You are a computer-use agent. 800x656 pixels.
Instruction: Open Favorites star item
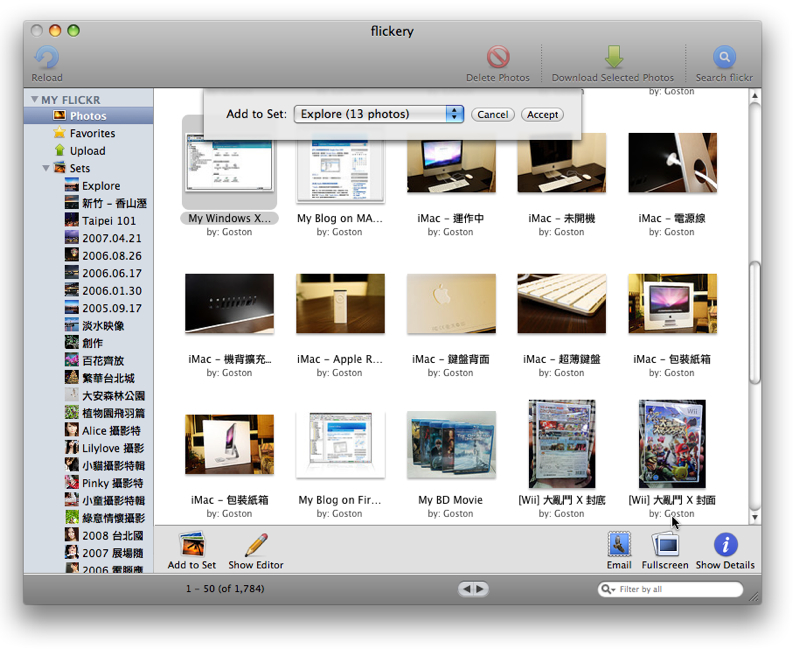(x=88, y=133)
